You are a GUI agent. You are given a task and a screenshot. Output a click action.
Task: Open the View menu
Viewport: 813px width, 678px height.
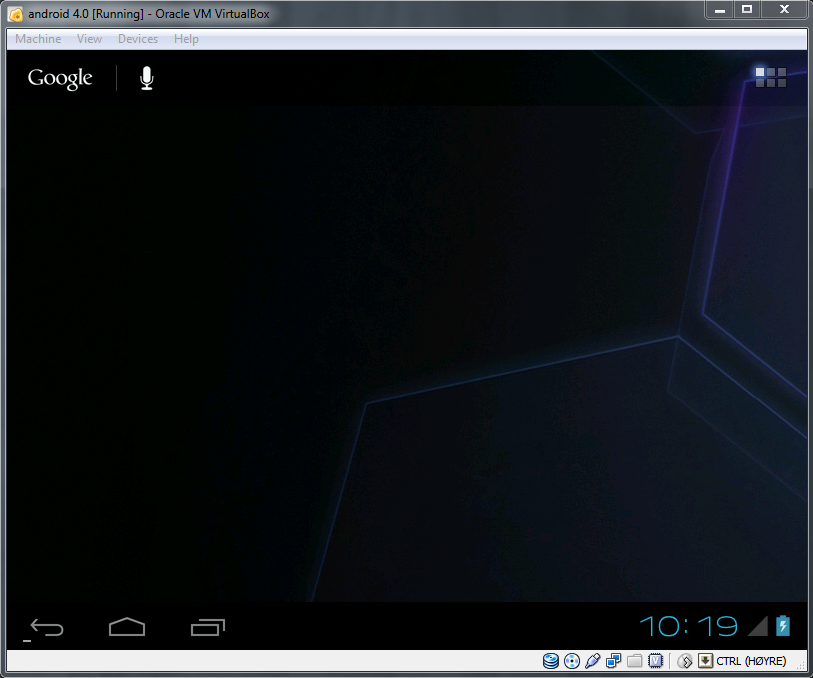(89, 38)
